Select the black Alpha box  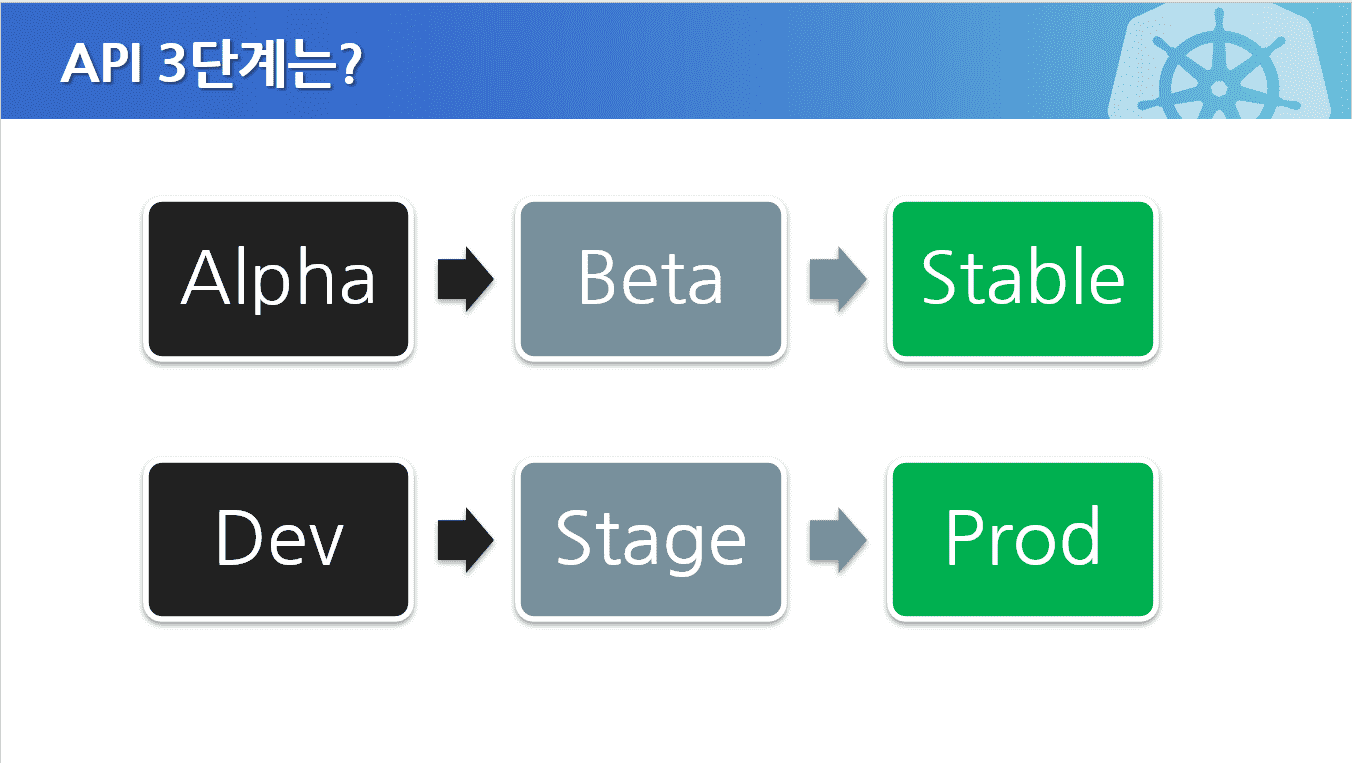pyautogui.click(x=278, y=279)
